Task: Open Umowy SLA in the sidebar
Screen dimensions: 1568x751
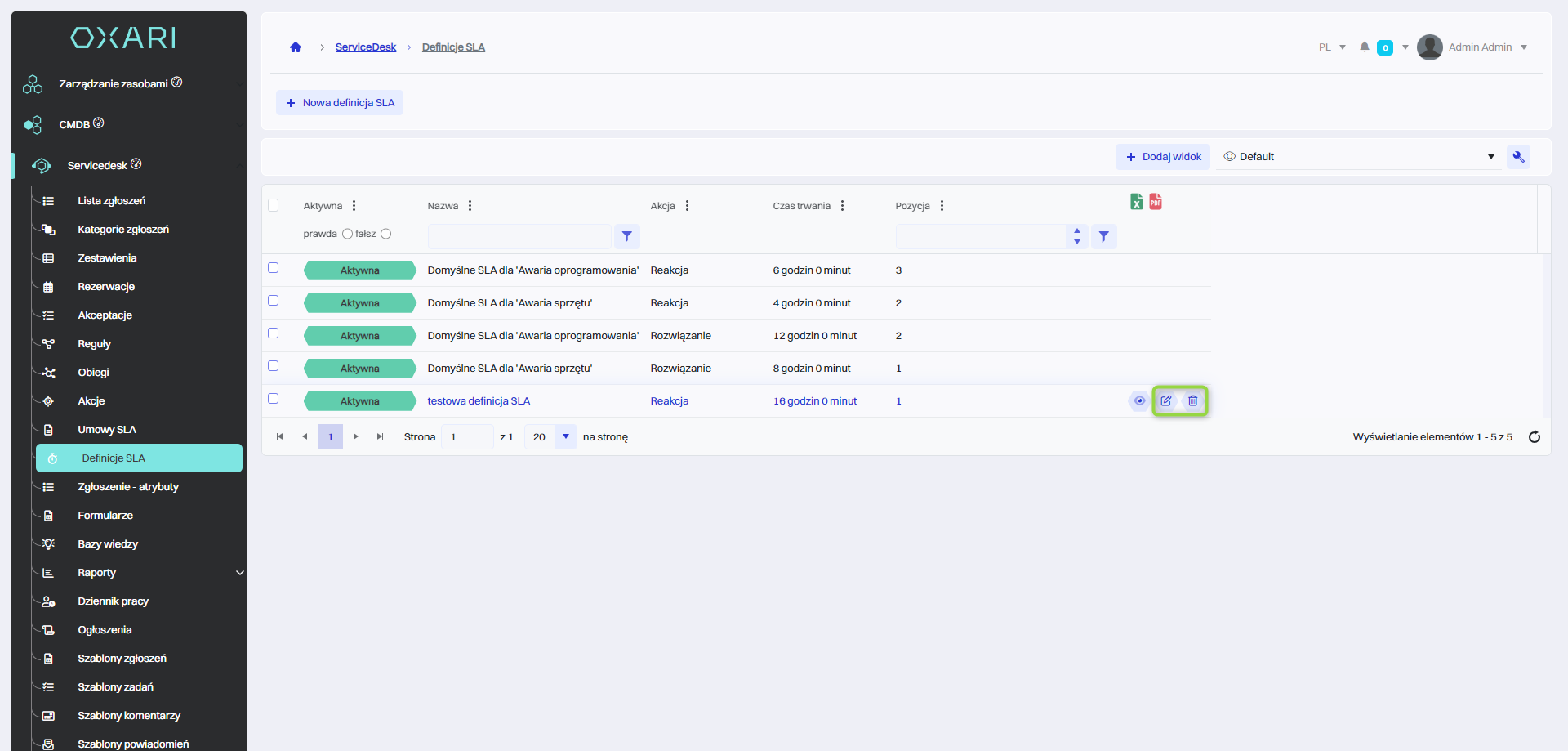Action: [x=107, y=430]
